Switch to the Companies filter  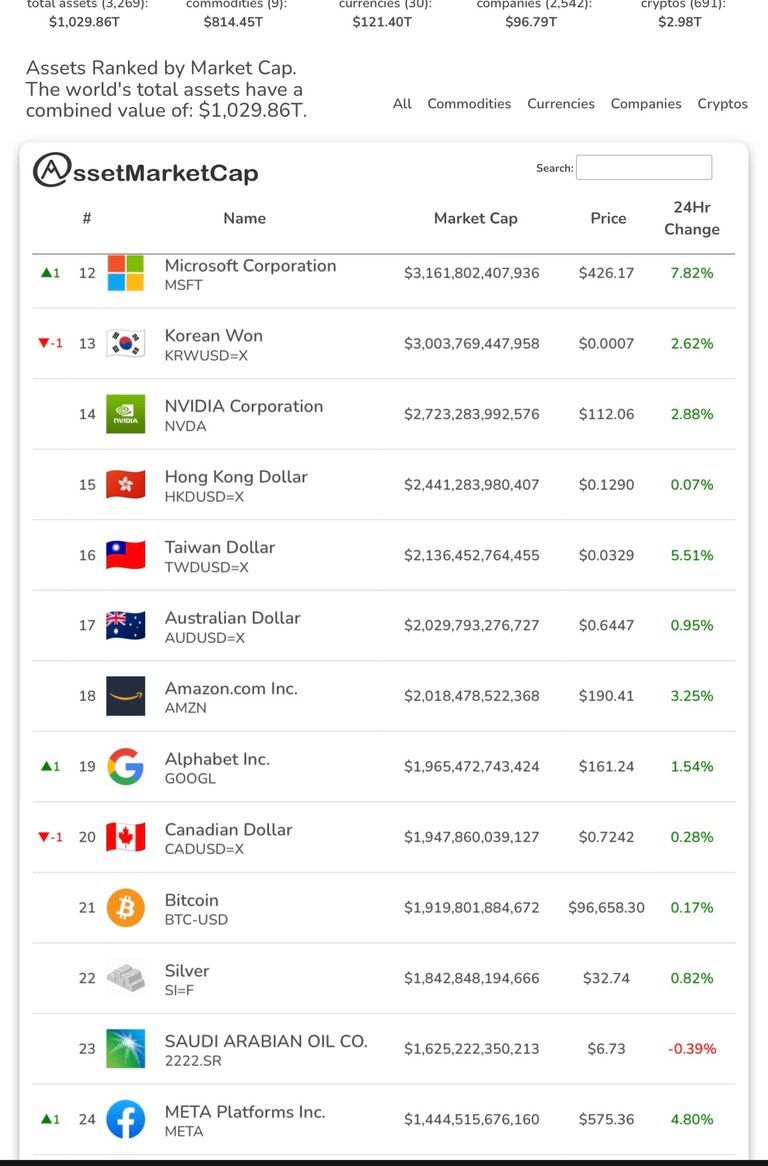point(646,103)
